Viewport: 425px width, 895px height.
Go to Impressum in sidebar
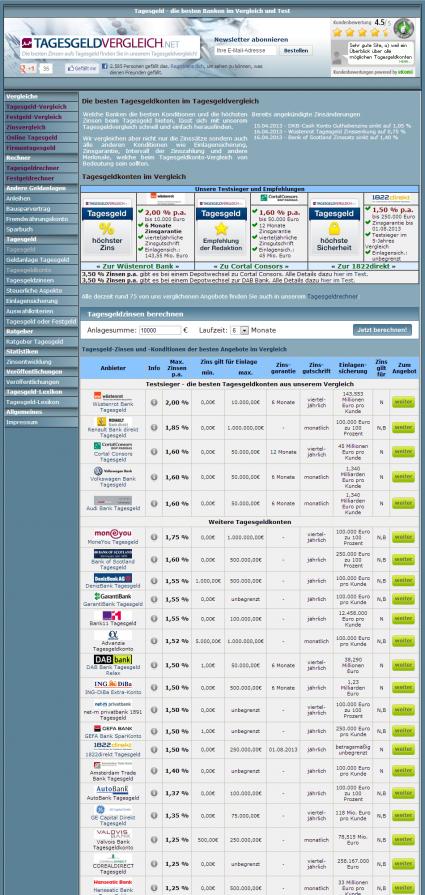pos(22,422)
